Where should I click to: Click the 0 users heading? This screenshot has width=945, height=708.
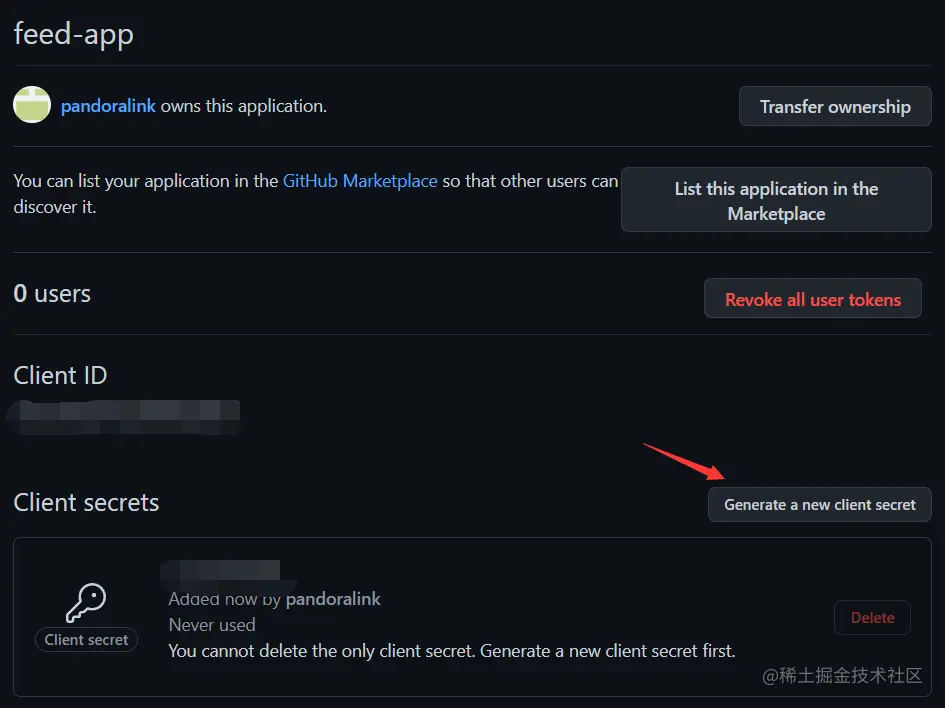pyautogui.click(x=52, y=294)
